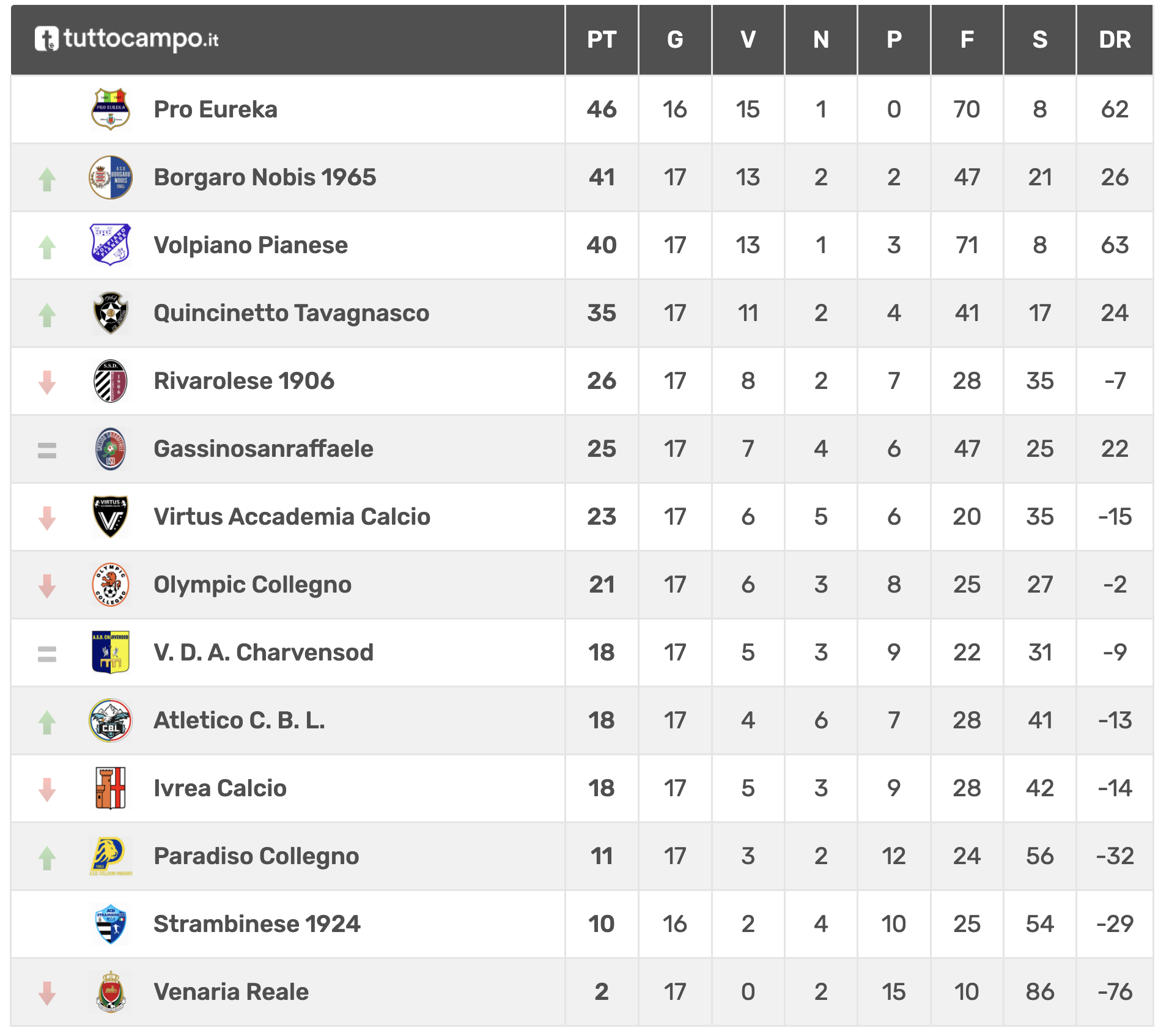Open the Ivrea Calcio team link
1169x1036 pixels.
tap(220, 788)
